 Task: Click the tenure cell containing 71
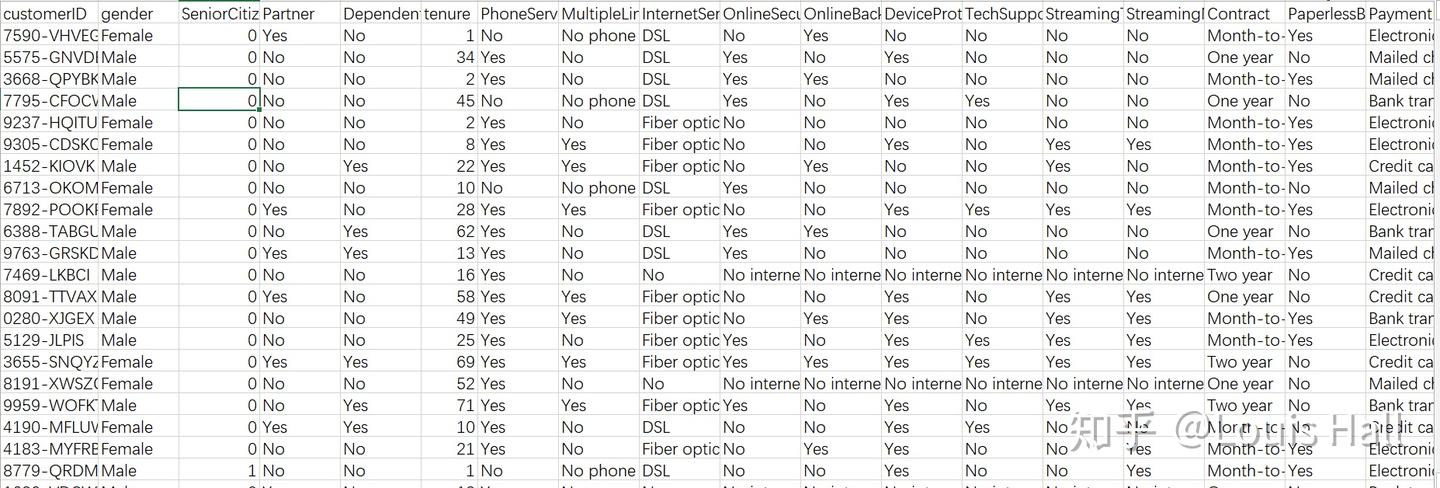448,406
